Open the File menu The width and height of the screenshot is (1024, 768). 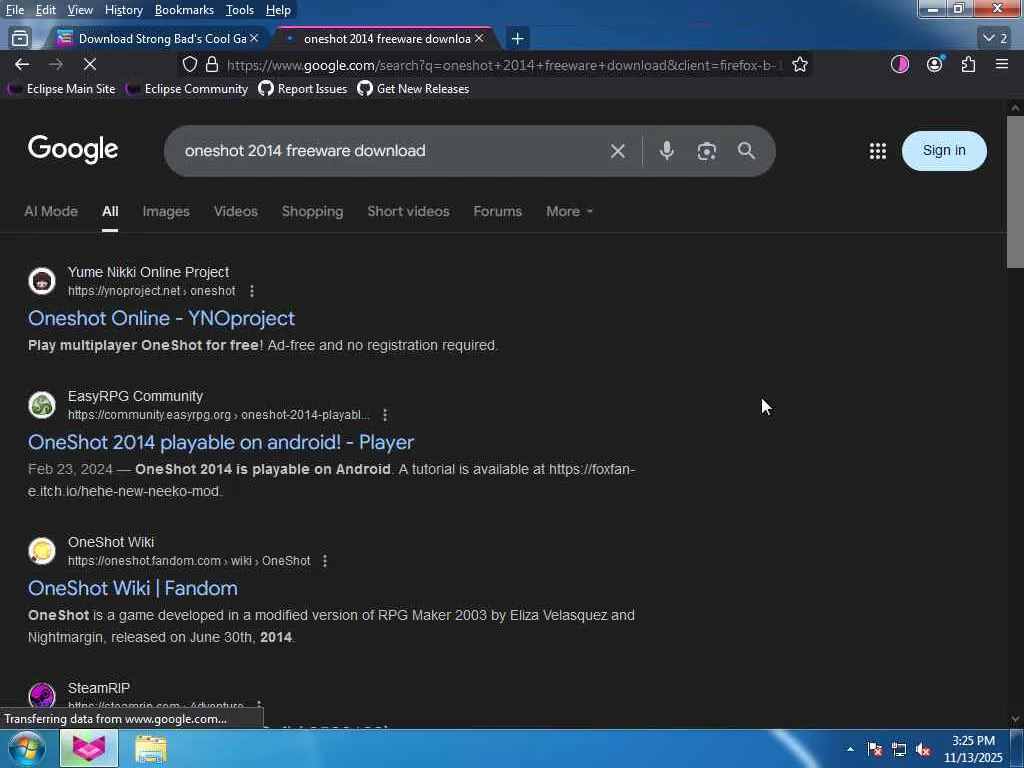click(x=15, y=10)
